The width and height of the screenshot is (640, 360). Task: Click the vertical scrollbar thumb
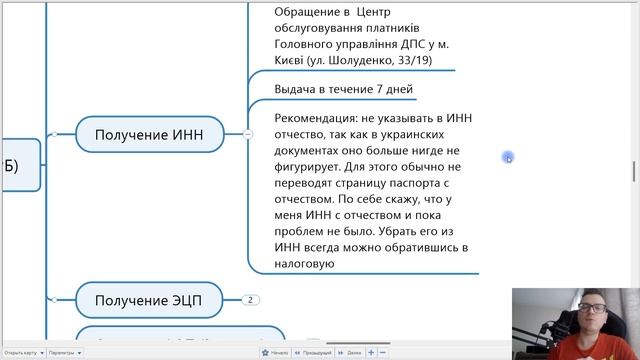(634, 171)
